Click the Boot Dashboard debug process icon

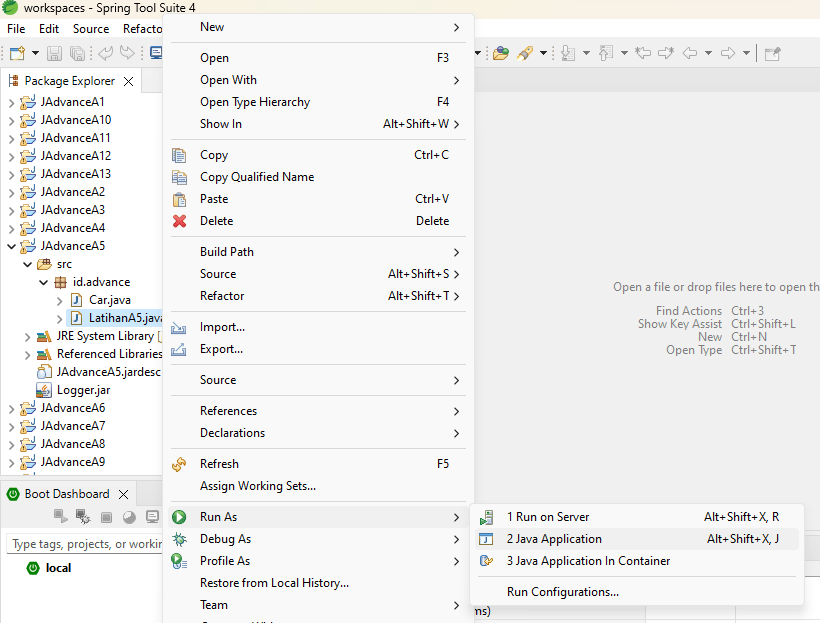pyautogui.click(x=83, y=517)
